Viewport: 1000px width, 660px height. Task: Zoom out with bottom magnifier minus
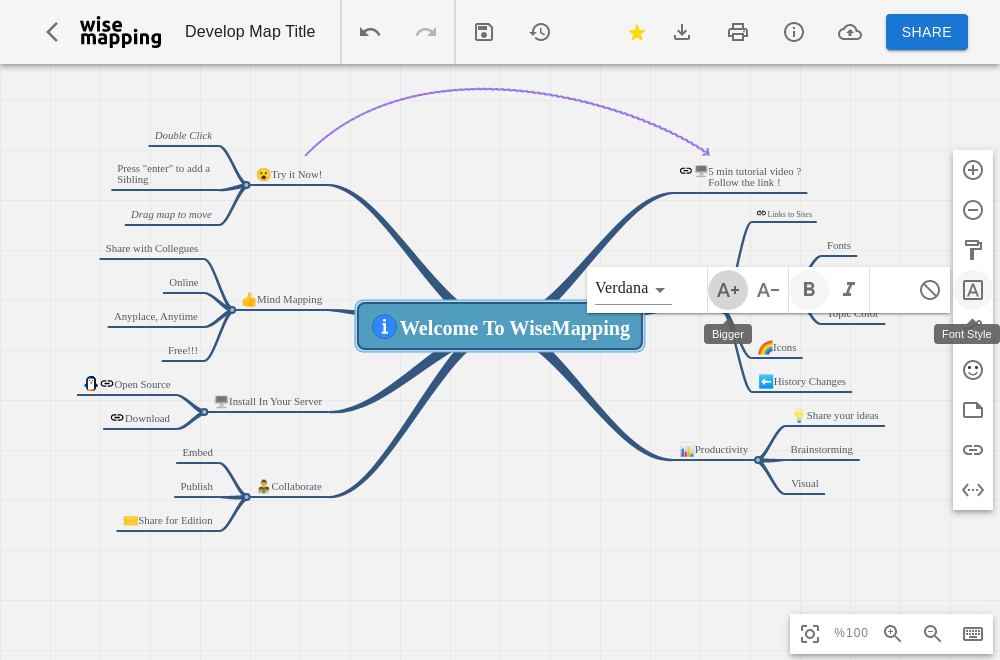pyautogui.click(x=932, y=633)
